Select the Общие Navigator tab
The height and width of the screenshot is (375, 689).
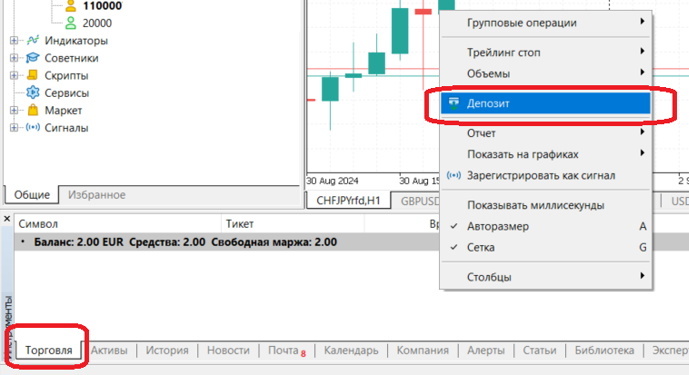(32, 195)
